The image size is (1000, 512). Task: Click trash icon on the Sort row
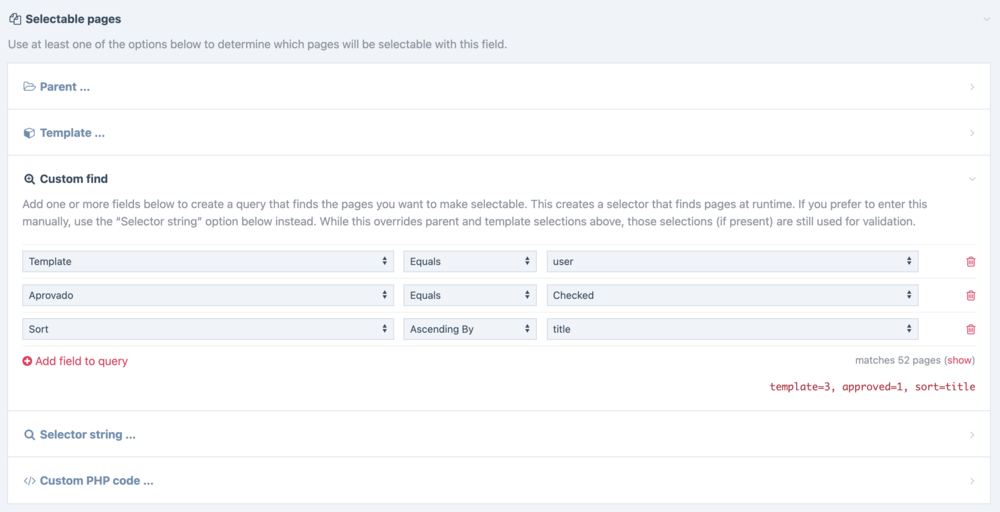970,329
